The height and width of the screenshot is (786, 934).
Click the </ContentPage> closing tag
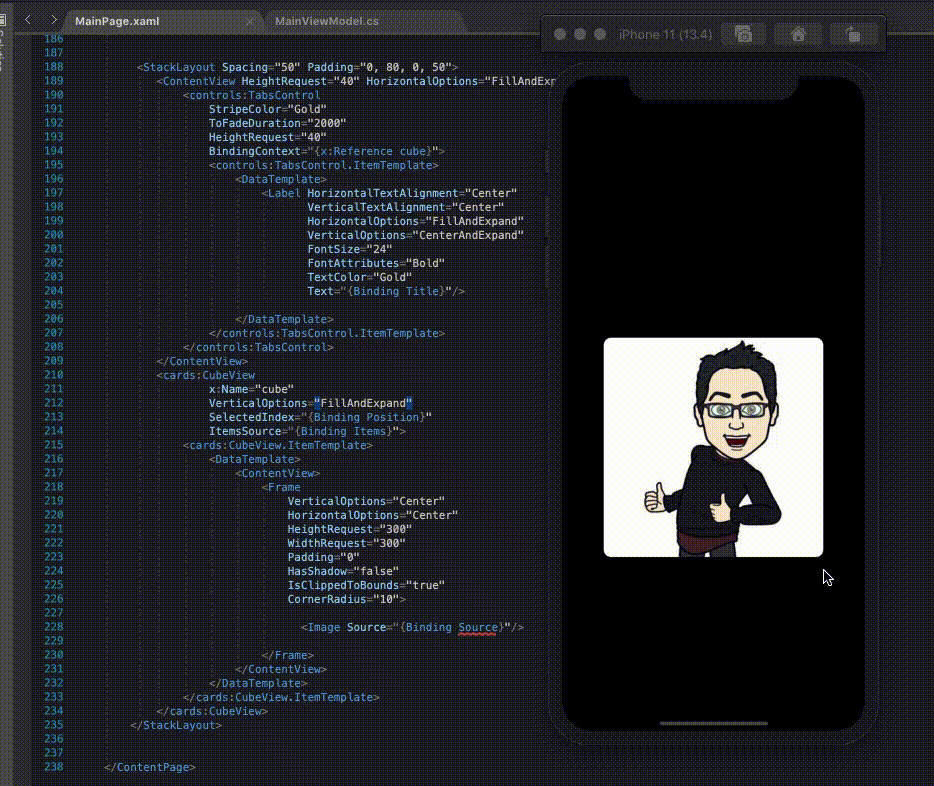(x=150, y=767)
